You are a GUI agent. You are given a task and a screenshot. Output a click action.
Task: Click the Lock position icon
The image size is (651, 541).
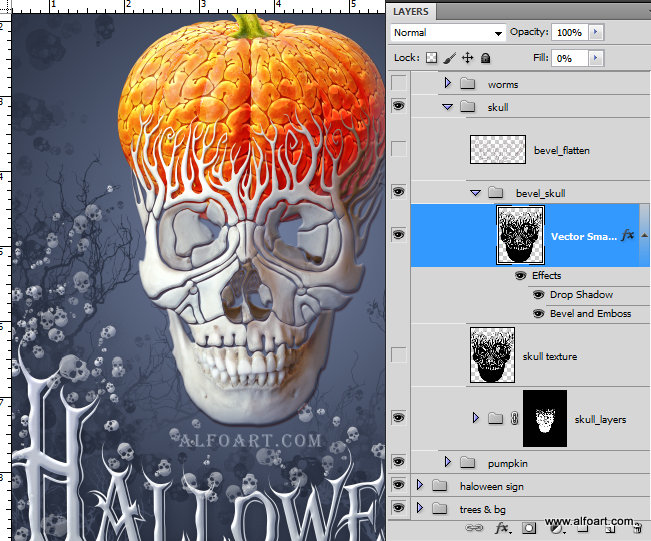click(x=467, y=59)
